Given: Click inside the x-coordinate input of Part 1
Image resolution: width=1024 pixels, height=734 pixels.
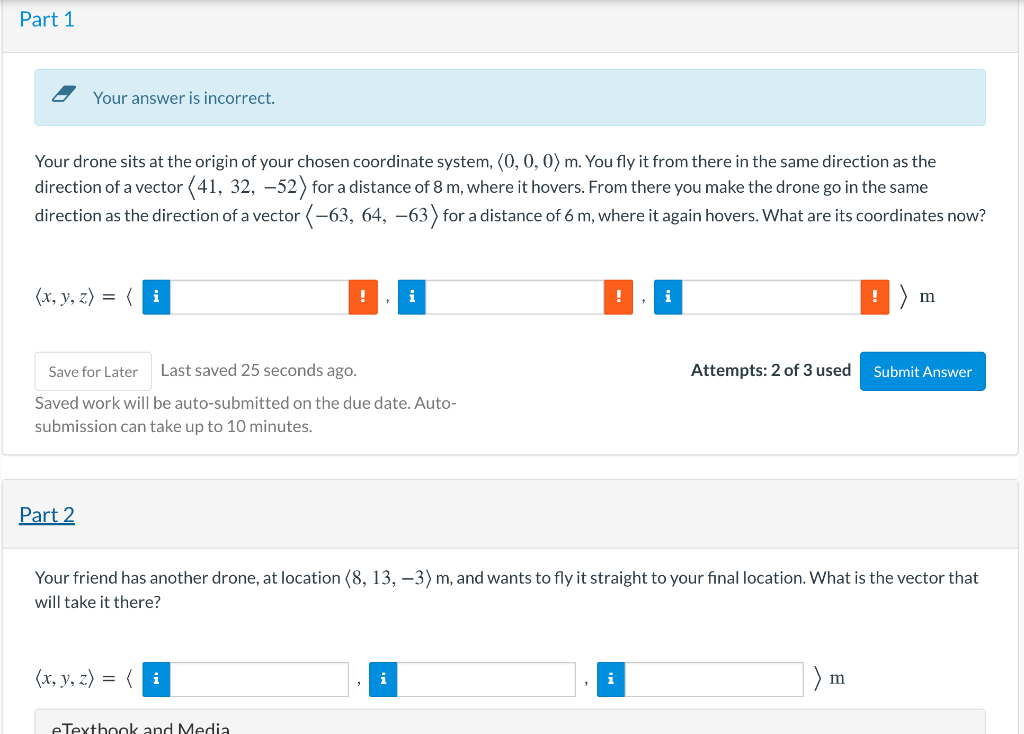Looking at the screenshot, I should [260, 296].
